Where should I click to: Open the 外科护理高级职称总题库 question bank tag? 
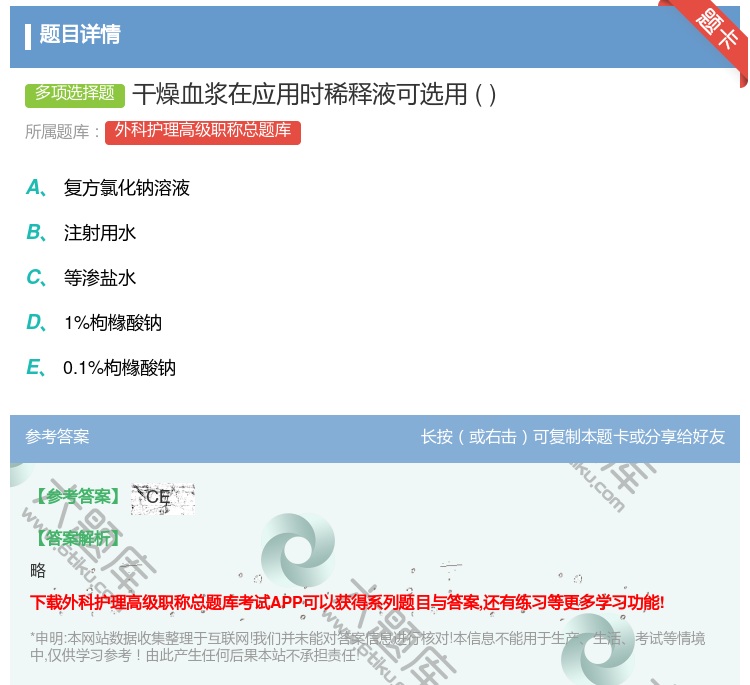tap(202, 132)
